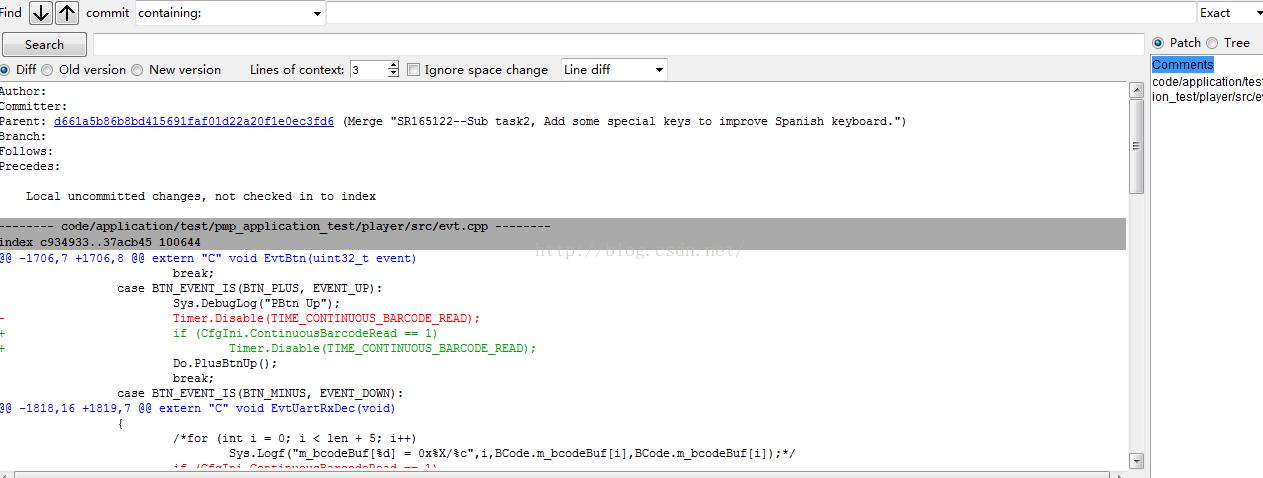This screenshot has height=478, width=1263.
Task: Select the 'Old version' radio button
Action: click(x=50, y=70)
